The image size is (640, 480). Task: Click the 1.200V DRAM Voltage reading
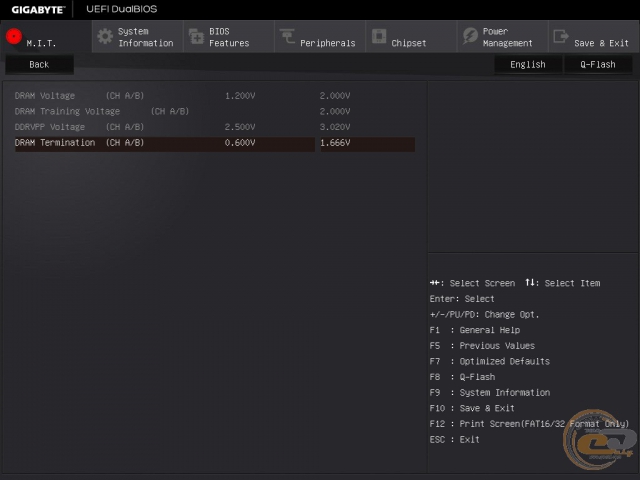coord(240,96)
